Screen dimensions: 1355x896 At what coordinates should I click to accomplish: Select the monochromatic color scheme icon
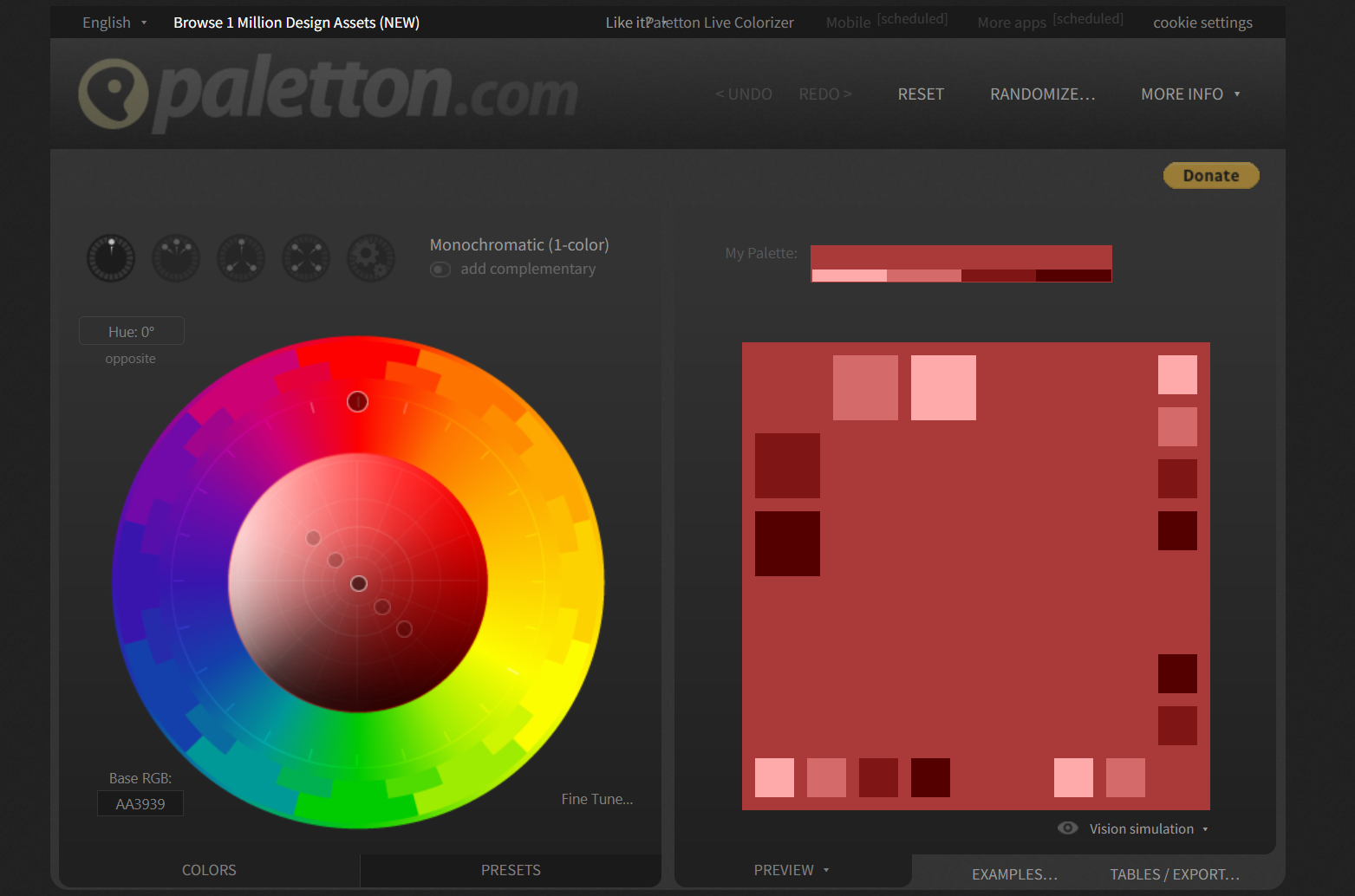coord(111,258)
